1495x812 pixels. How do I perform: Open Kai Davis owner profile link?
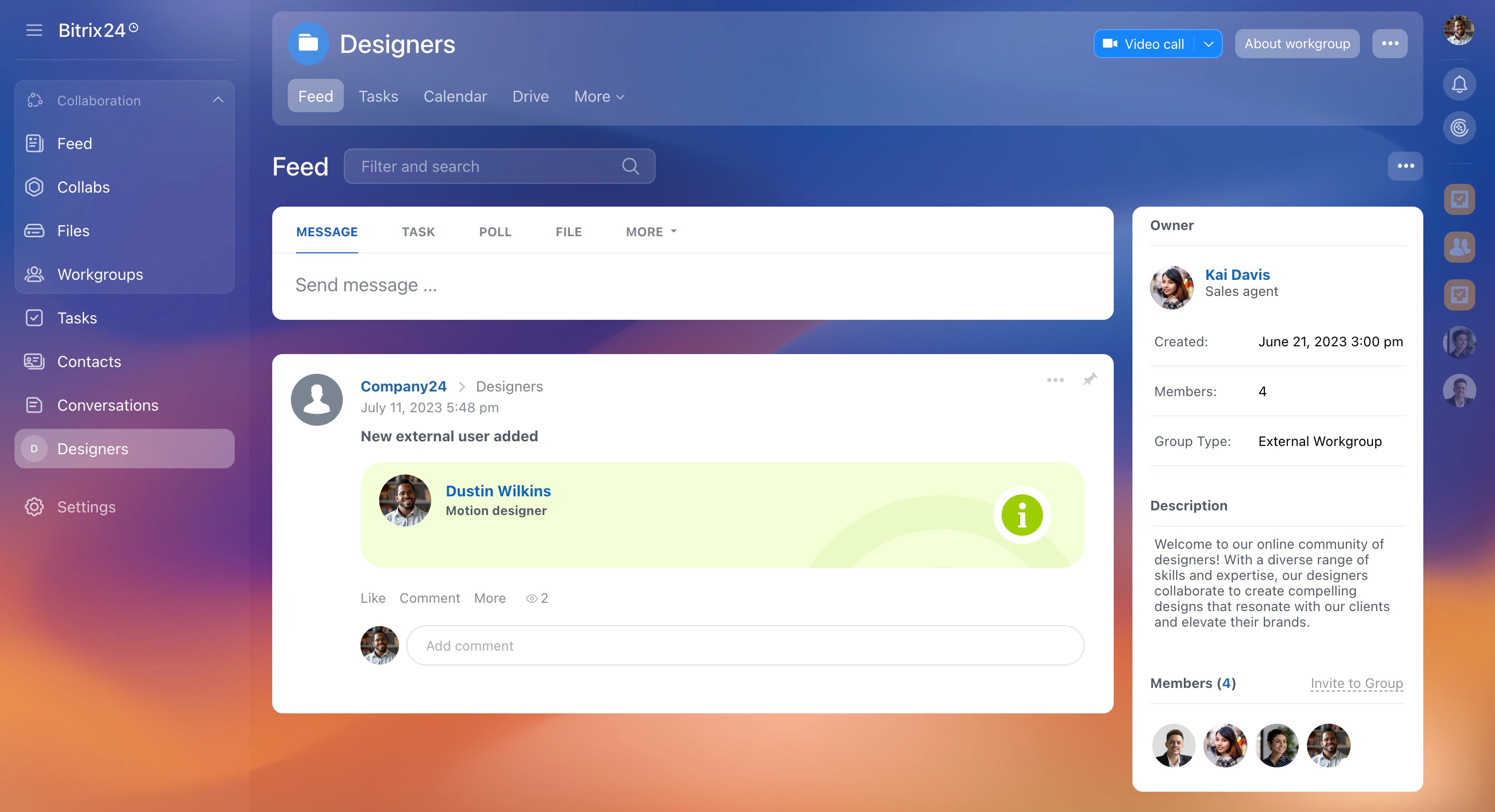click(1237, 274)
